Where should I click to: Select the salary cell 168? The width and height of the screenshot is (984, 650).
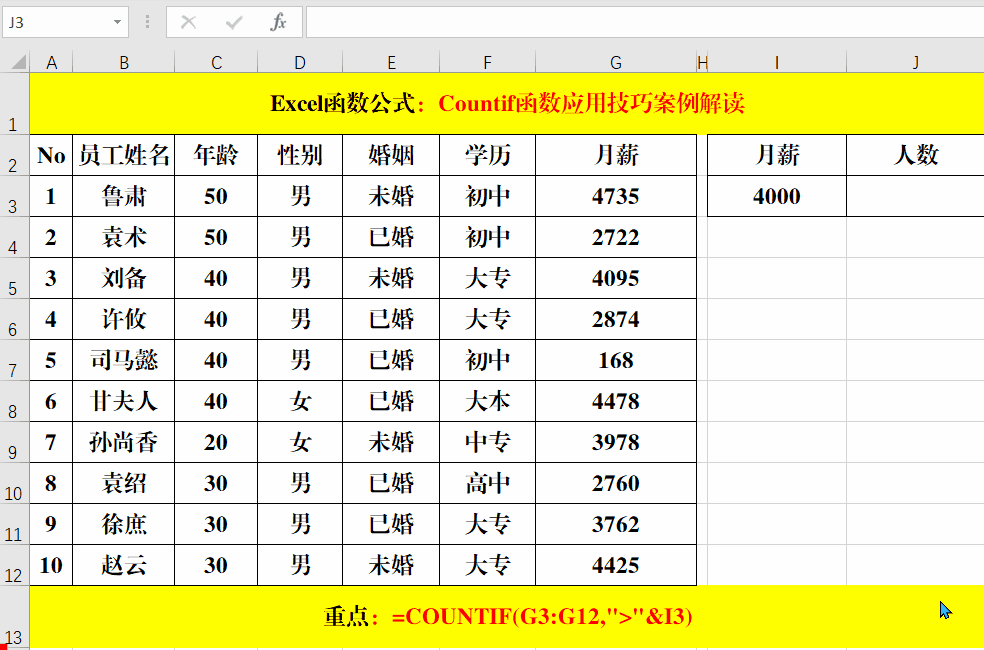(x=616, y=360)
